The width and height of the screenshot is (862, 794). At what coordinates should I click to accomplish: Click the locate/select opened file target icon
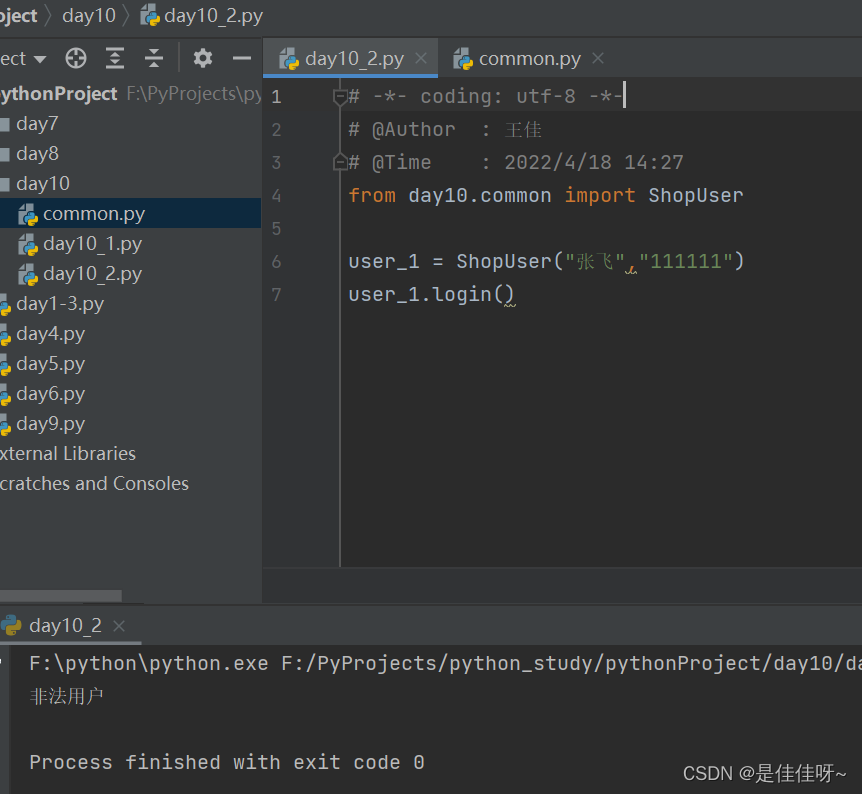coord(76,58)
